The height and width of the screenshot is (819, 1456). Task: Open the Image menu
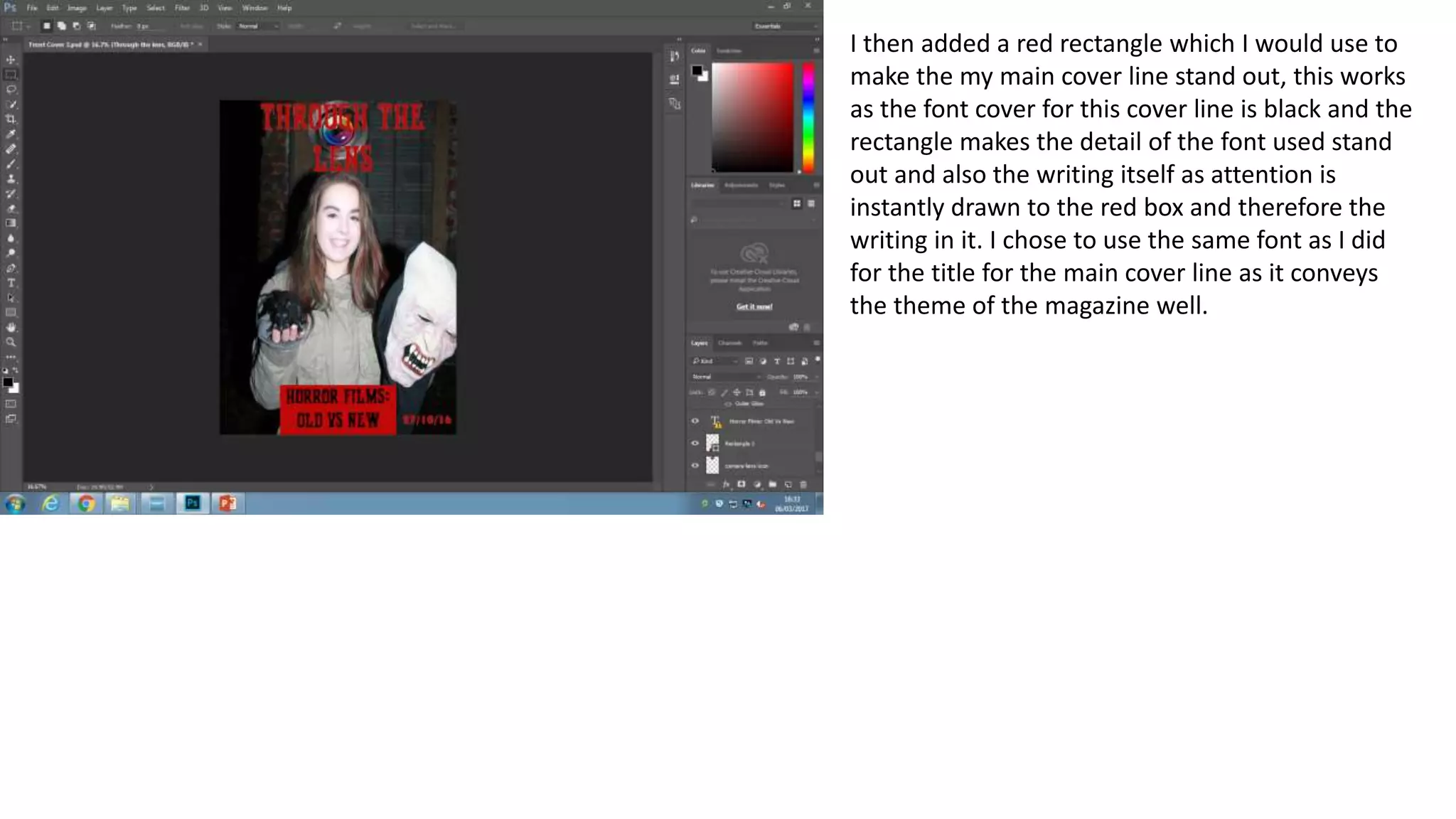(x=76, y=8)
